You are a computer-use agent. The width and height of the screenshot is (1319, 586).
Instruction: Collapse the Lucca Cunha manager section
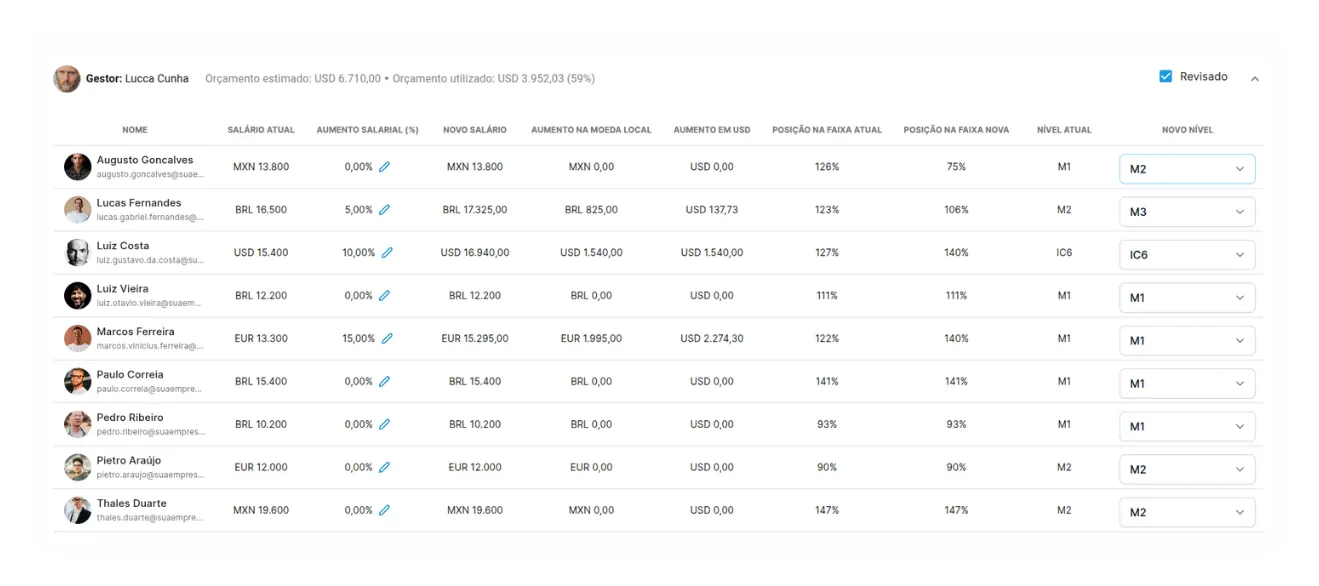1255,78
